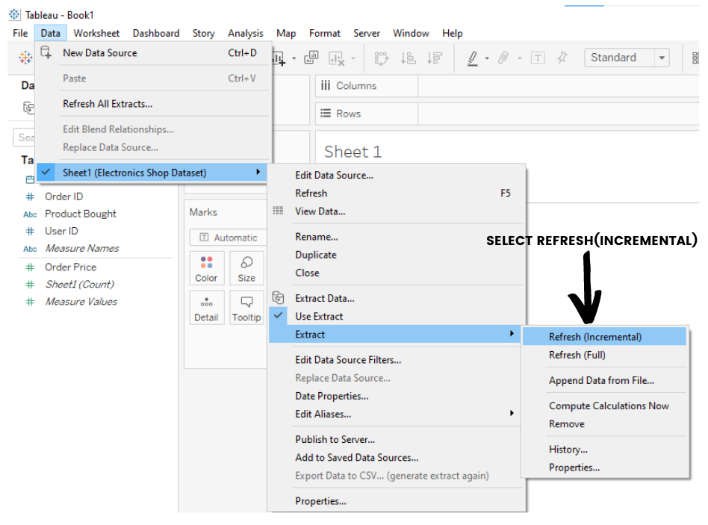Click the Extract Data icon in submenu

pyautogui.click(x=278, y=297)
